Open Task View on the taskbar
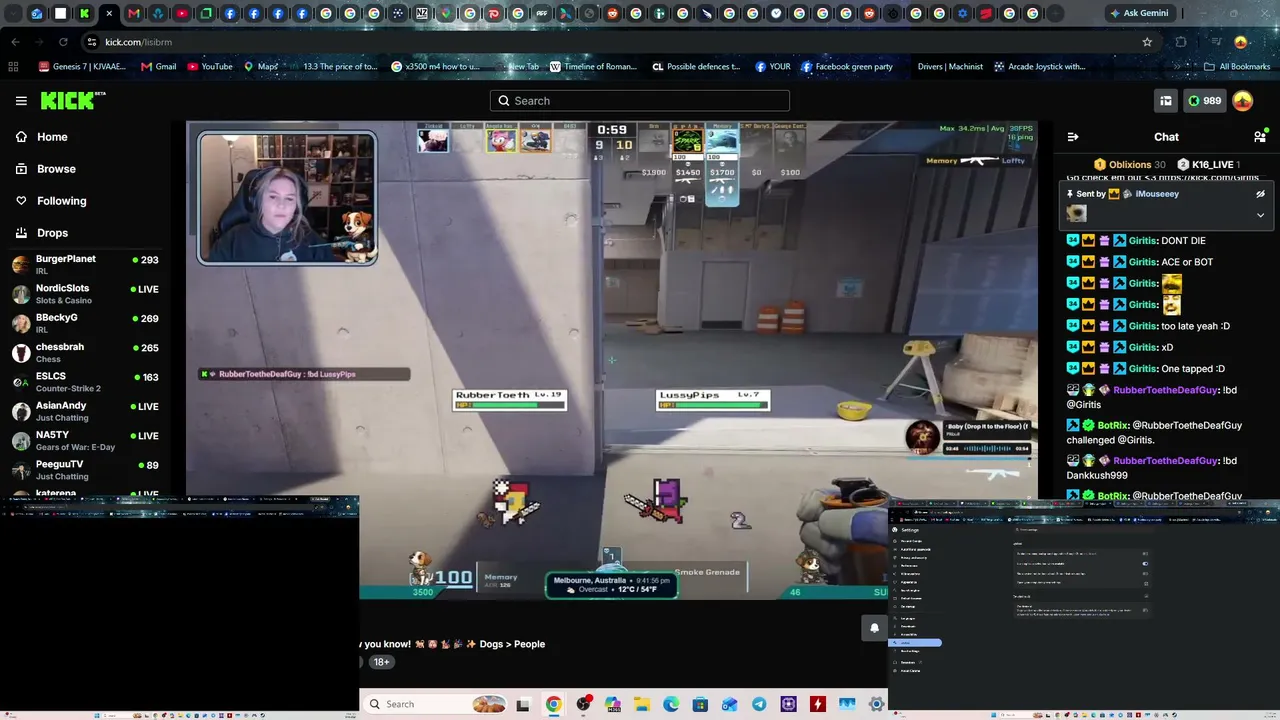The image size is (1280, 720). click(x=523, y=704)
